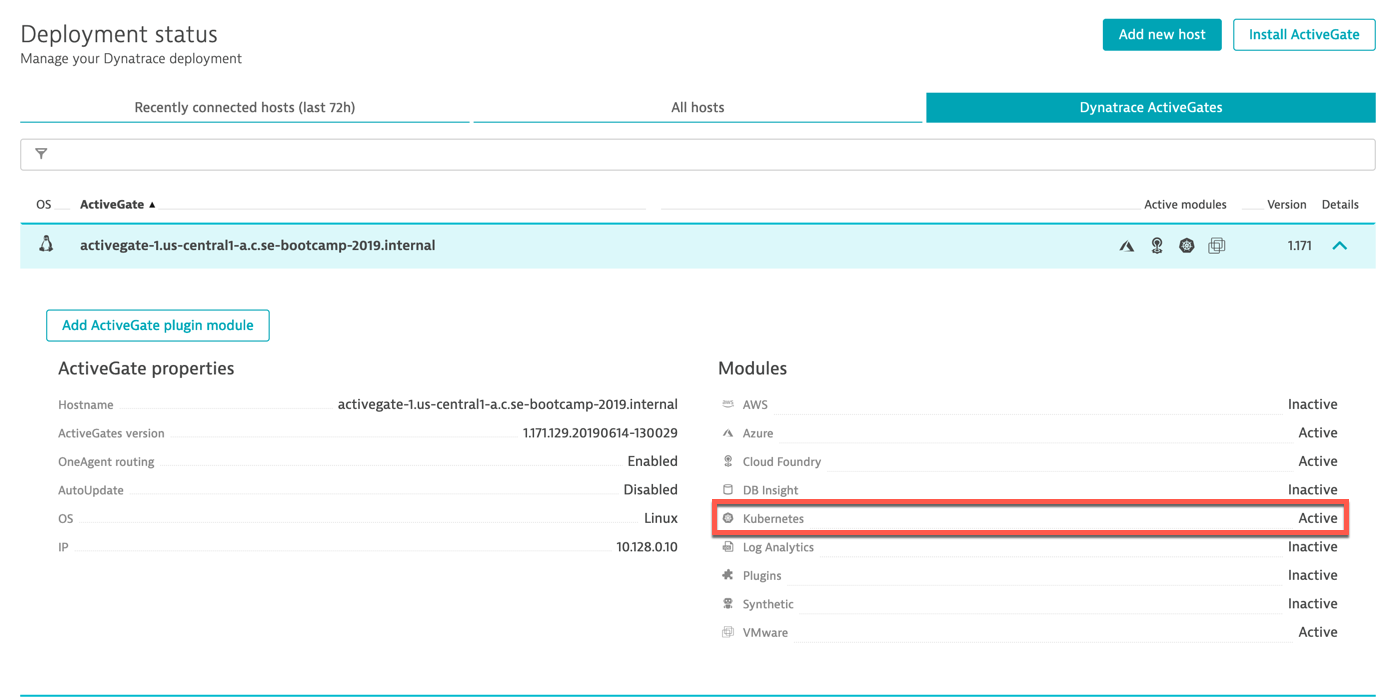Click the ActiveGate properties heading
Viewport: 1380px width, 699px height.
pyautogui.click(x=146, y=369)
